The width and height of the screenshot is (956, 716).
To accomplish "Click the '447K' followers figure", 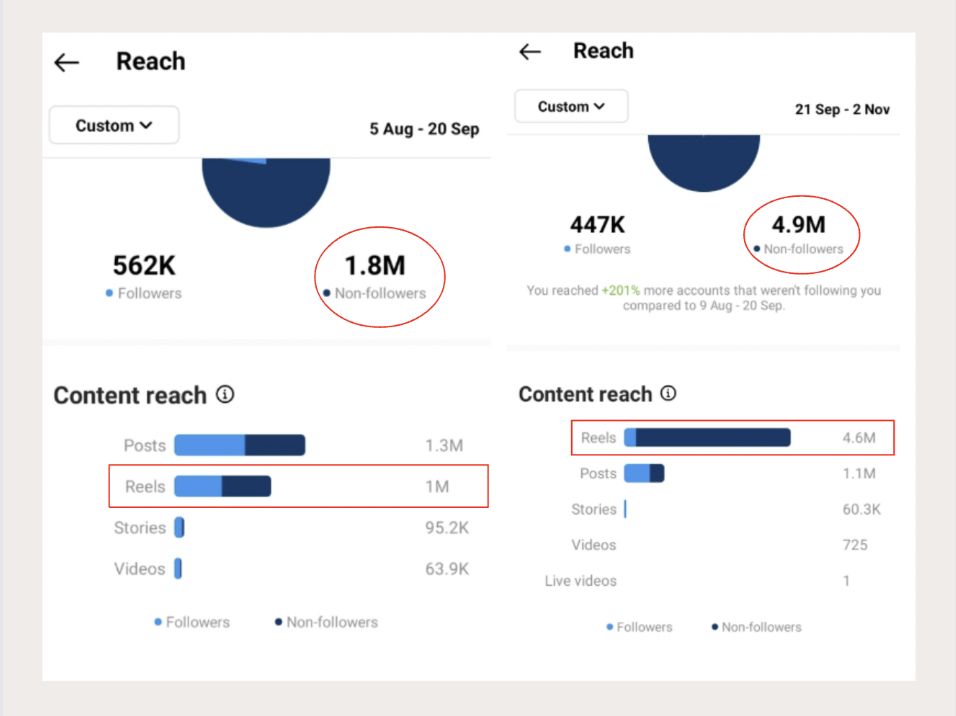I will (598, 224).
